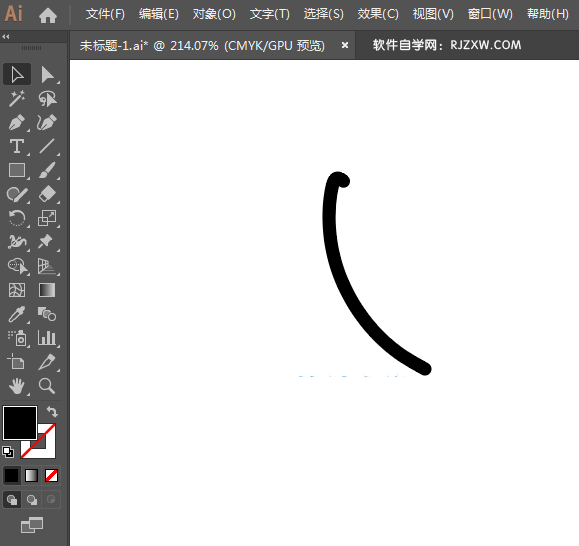Activate the Zoom magnifier tool

[47, 386]
